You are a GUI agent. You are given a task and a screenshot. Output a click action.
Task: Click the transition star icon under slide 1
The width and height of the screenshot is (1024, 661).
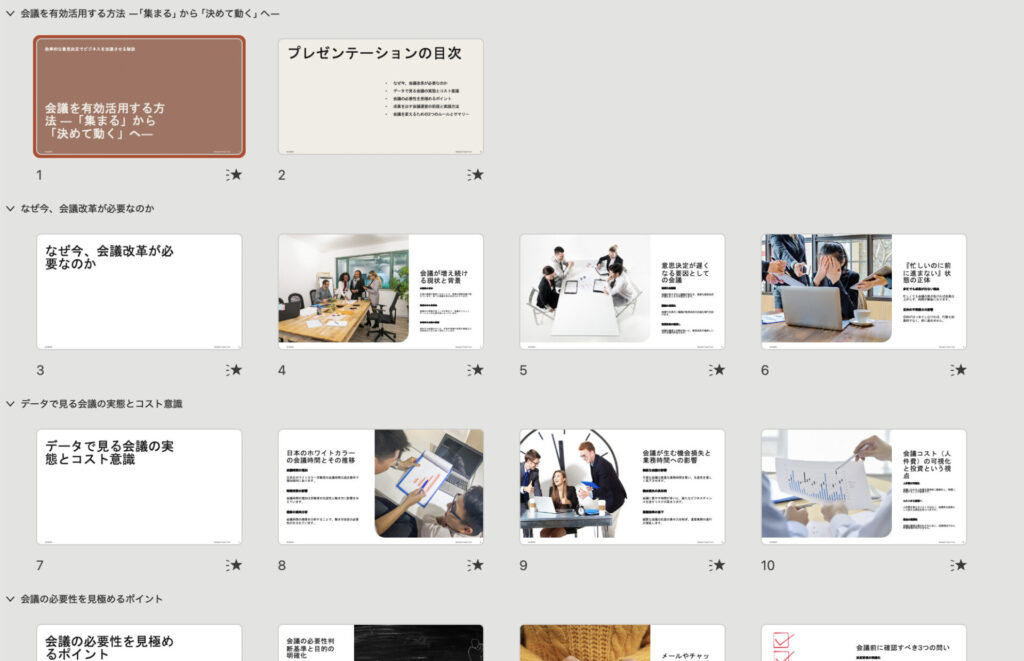click(234, 175)
